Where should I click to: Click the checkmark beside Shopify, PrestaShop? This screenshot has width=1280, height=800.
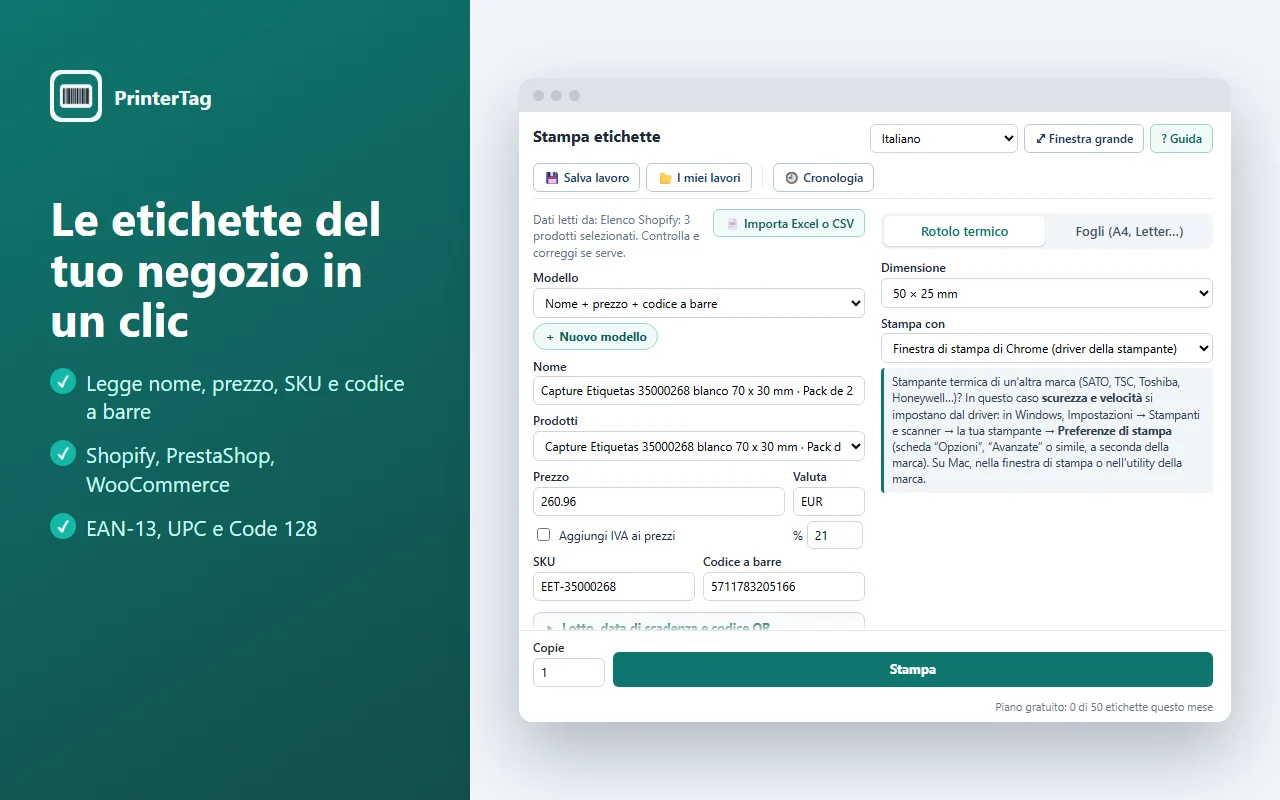(x=63, y=453)
